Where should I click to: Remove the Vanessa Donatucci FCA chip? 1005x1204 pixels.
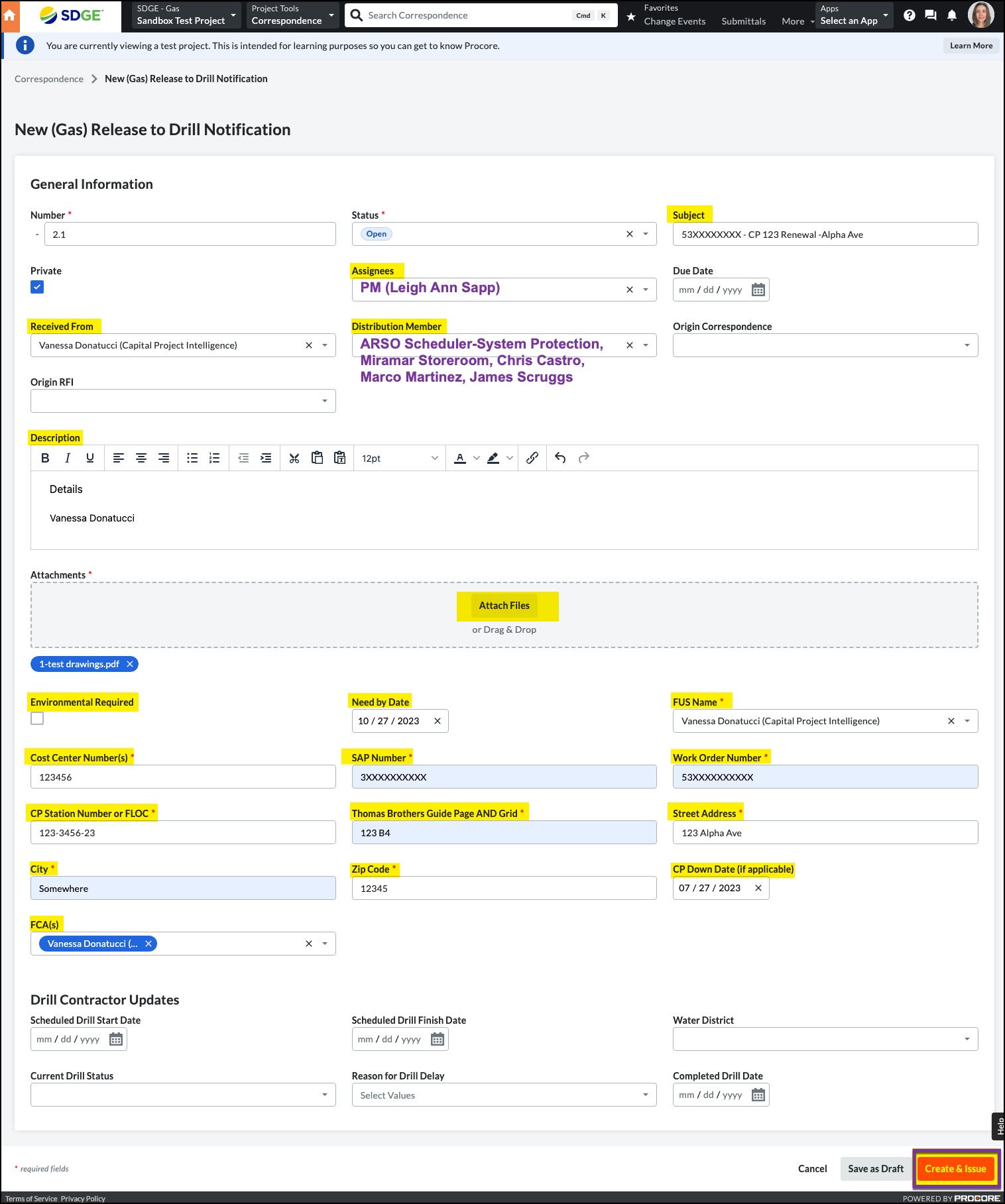[x=148, y=944]
